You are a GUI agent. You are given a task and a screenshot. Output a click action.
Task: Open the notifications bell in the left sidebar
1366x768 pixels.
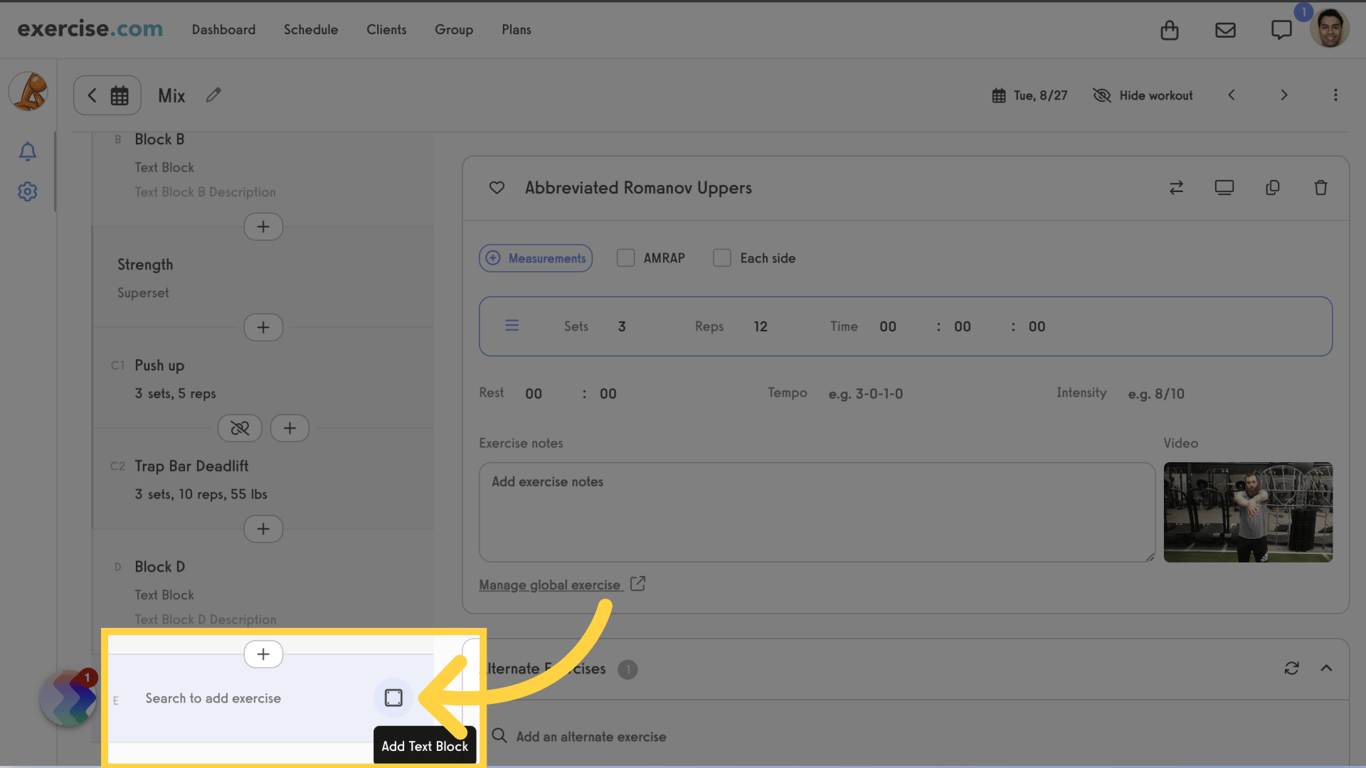tap(27, 151)
